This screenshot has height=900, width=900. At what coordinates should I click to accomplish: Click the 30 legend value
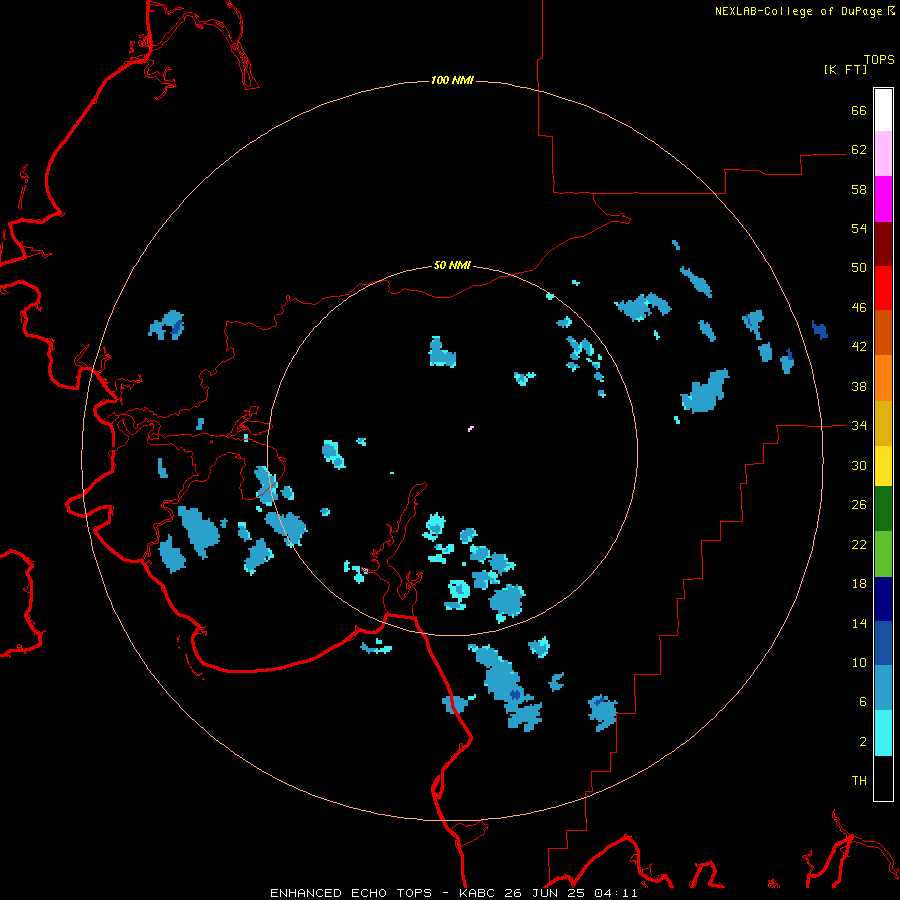[859, 465]
